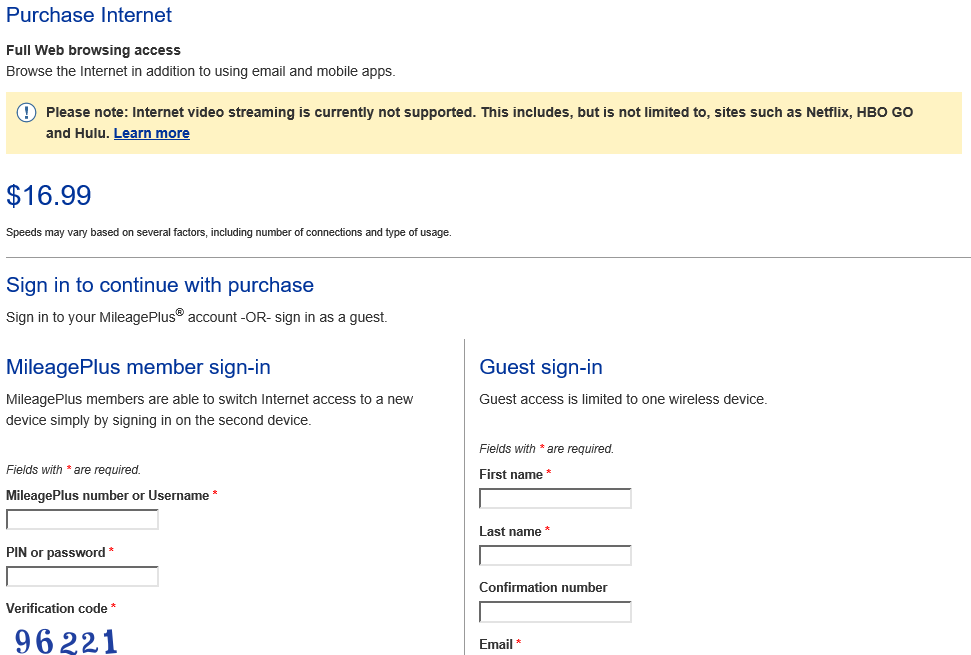Open the Learn more link
The image size is (971, 655).
click(x=151, y=133)
